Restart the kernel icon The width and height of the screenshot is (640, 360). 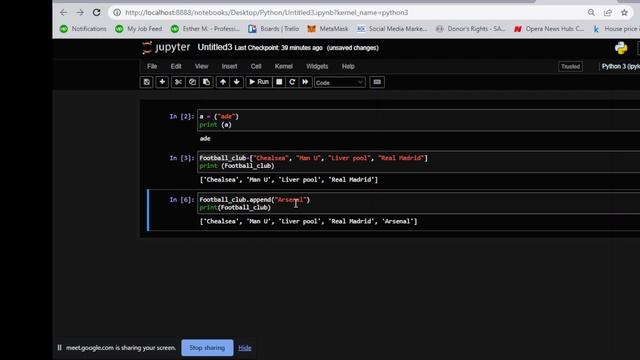point(292,82)
